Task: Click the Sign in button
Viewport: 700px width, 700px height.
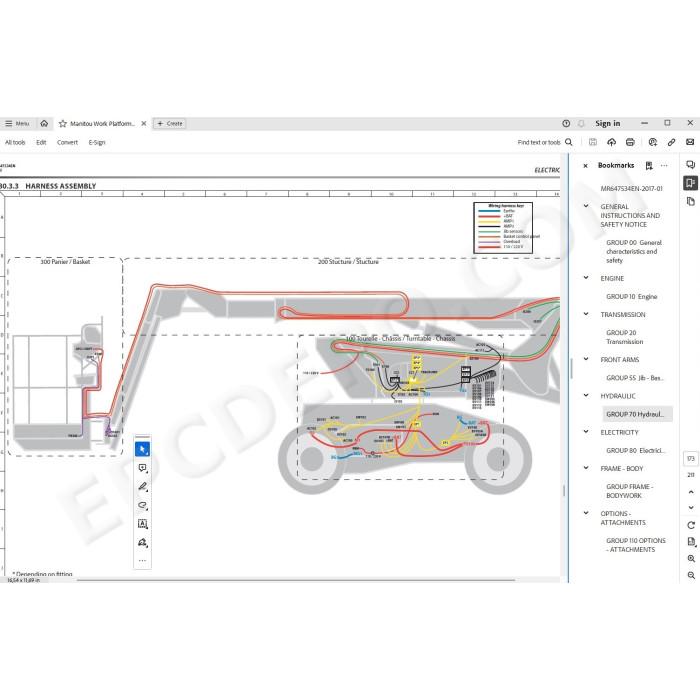Action: tap(608, 124)
